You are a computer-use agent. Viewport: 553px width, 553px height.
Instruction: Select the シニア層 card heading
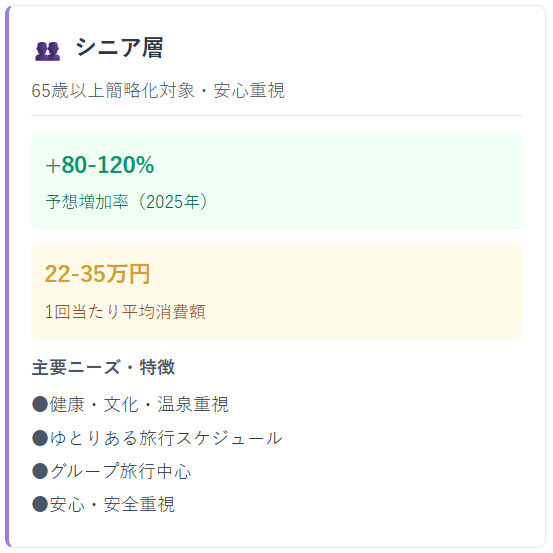point(120,47)
